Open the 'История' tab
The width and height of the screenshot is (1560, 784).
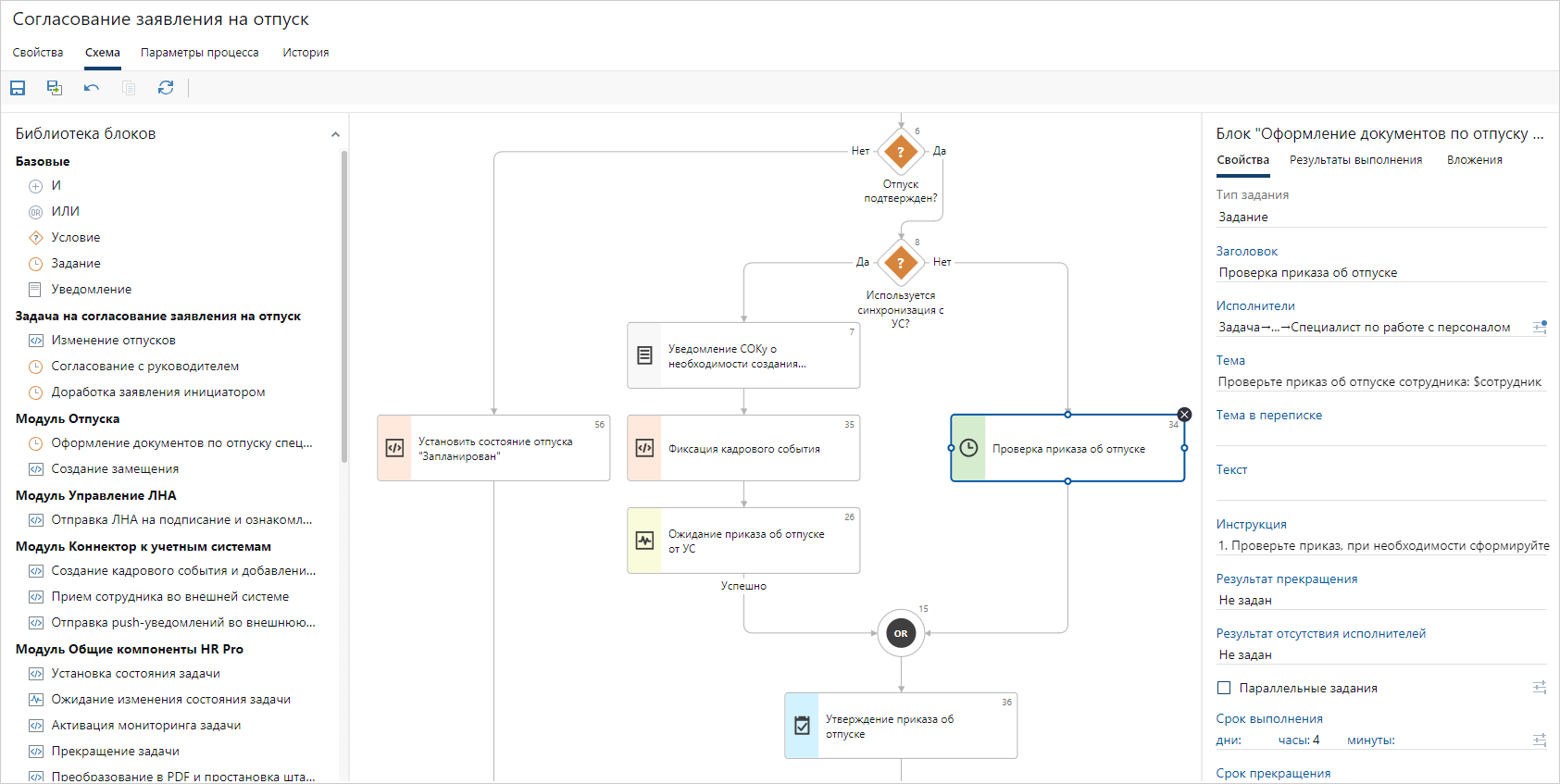click(306, 53)
